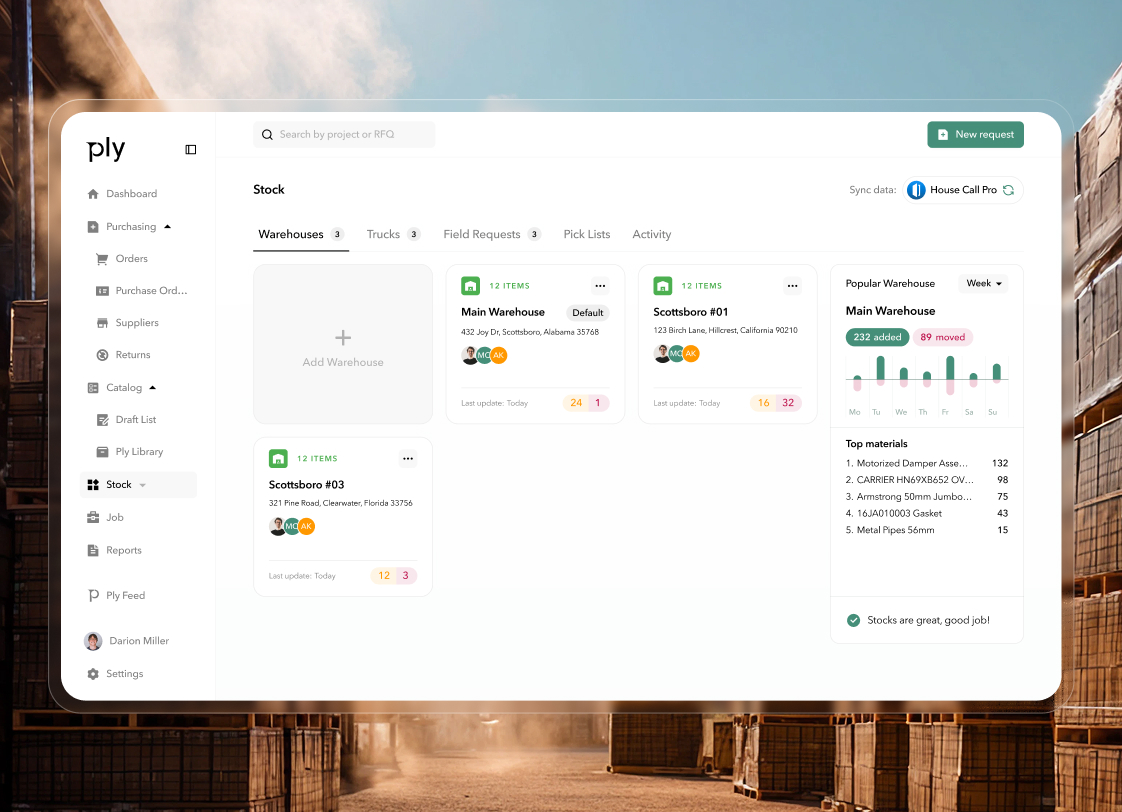
Task: Click CARRIER HN69XB652 material row
Action: (x=927, y=480)
